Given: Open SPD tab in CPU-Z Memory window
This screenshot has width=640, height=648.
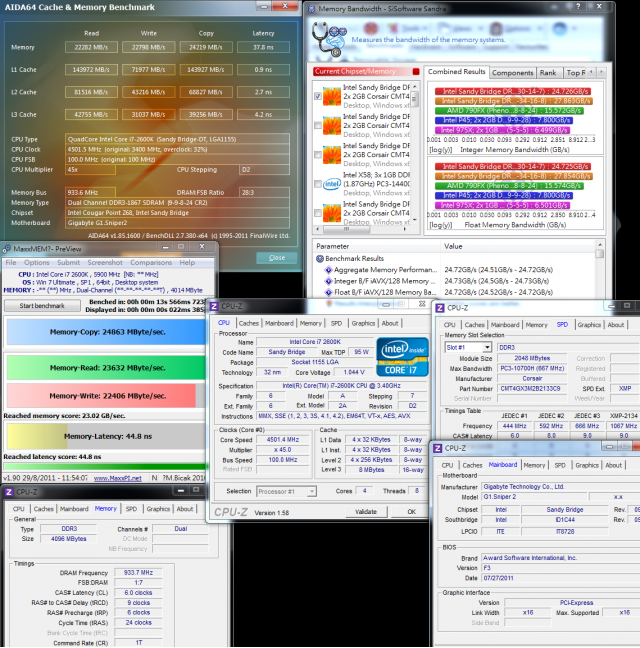Looking at the screenshot, I should point(131,509).
